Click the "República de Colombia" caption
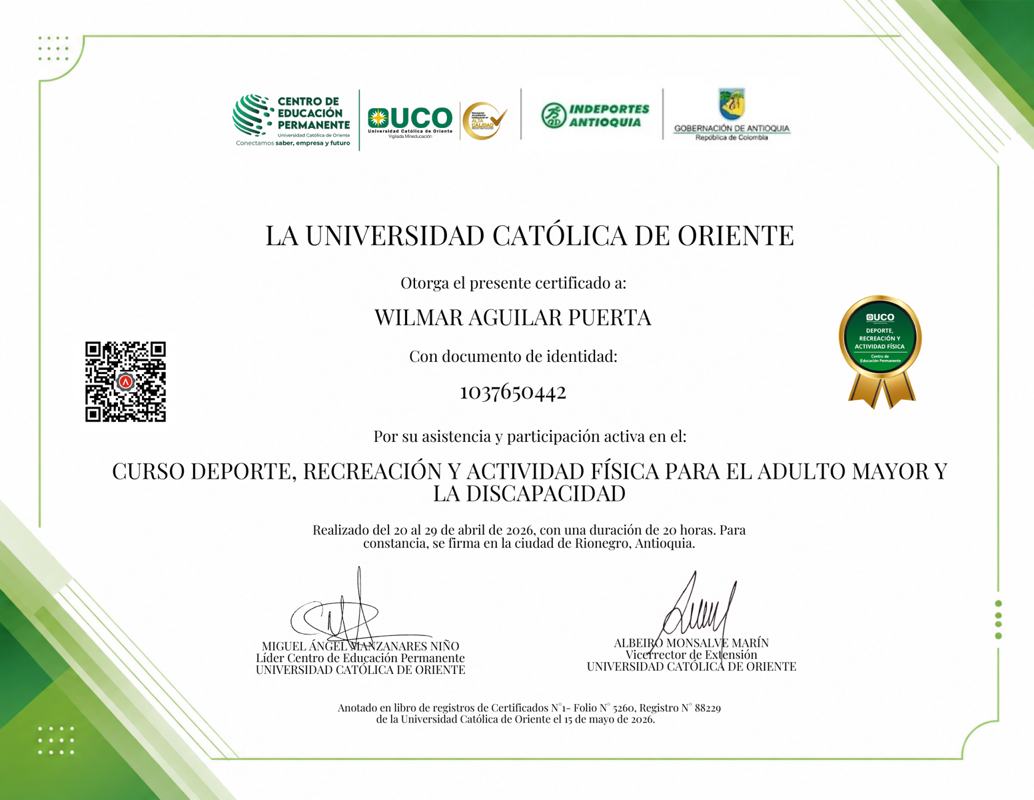This screenshot has height=800, width=1034. (x=731, y=138)
